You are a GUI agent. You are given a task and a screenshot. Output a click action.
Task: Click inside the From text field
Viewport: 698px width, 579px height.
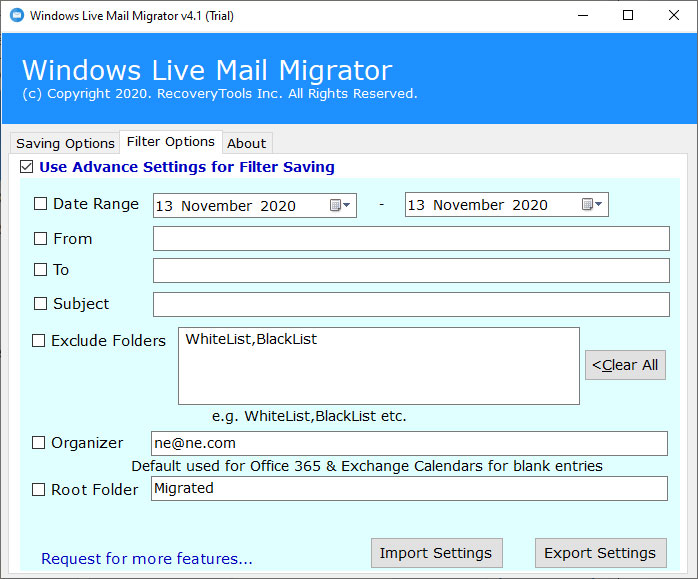click(411, 239)
